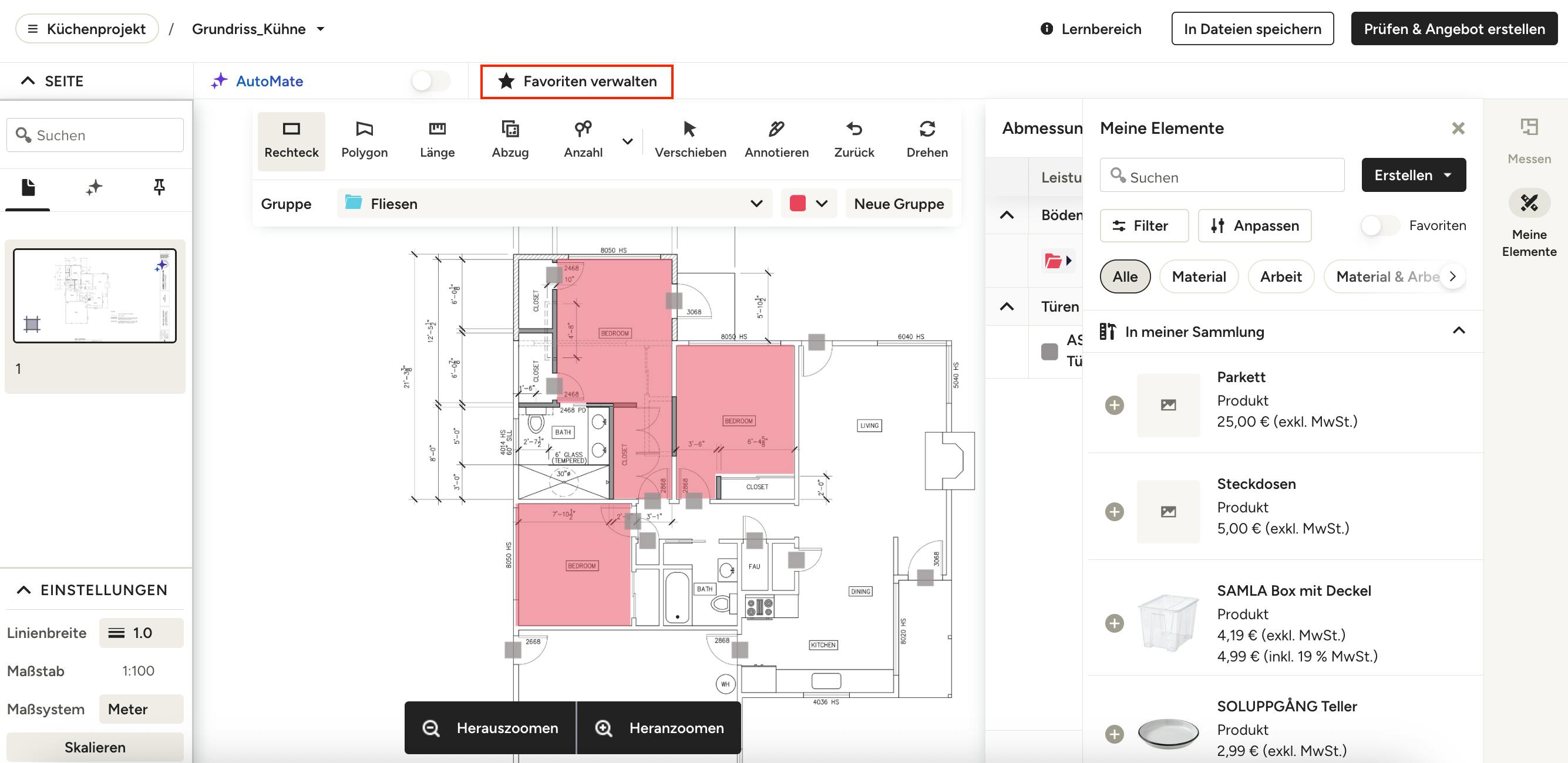The image size is (1568, 763).
Task: Undo with the Zurück tool
Action: pyautogui.click(x=854, y=140)
